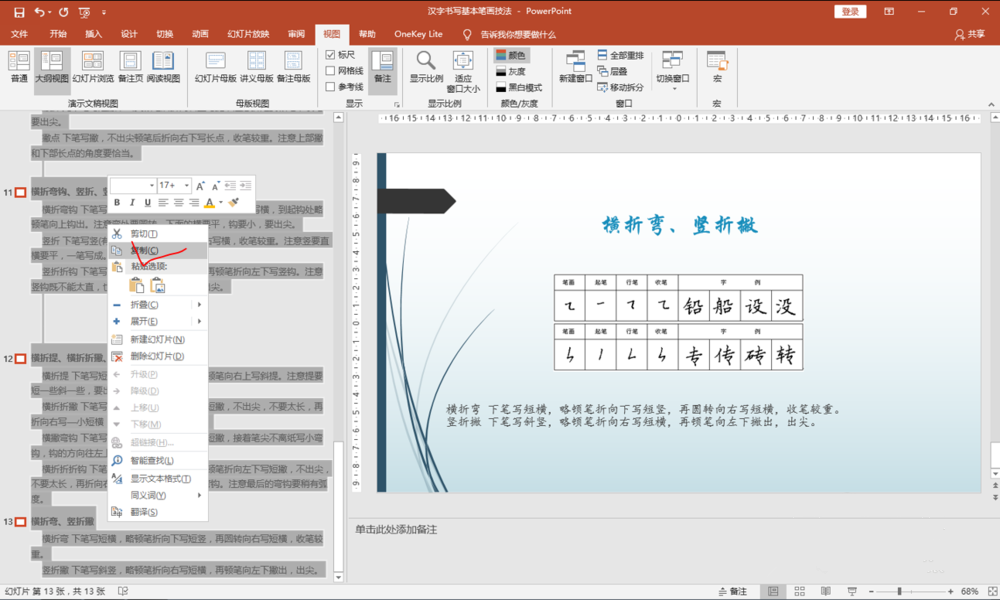The width and height of the screenshot is (1000, 600).
Task: Open the font size dropdown showing 17+
Action: click(x=185, y=186)
